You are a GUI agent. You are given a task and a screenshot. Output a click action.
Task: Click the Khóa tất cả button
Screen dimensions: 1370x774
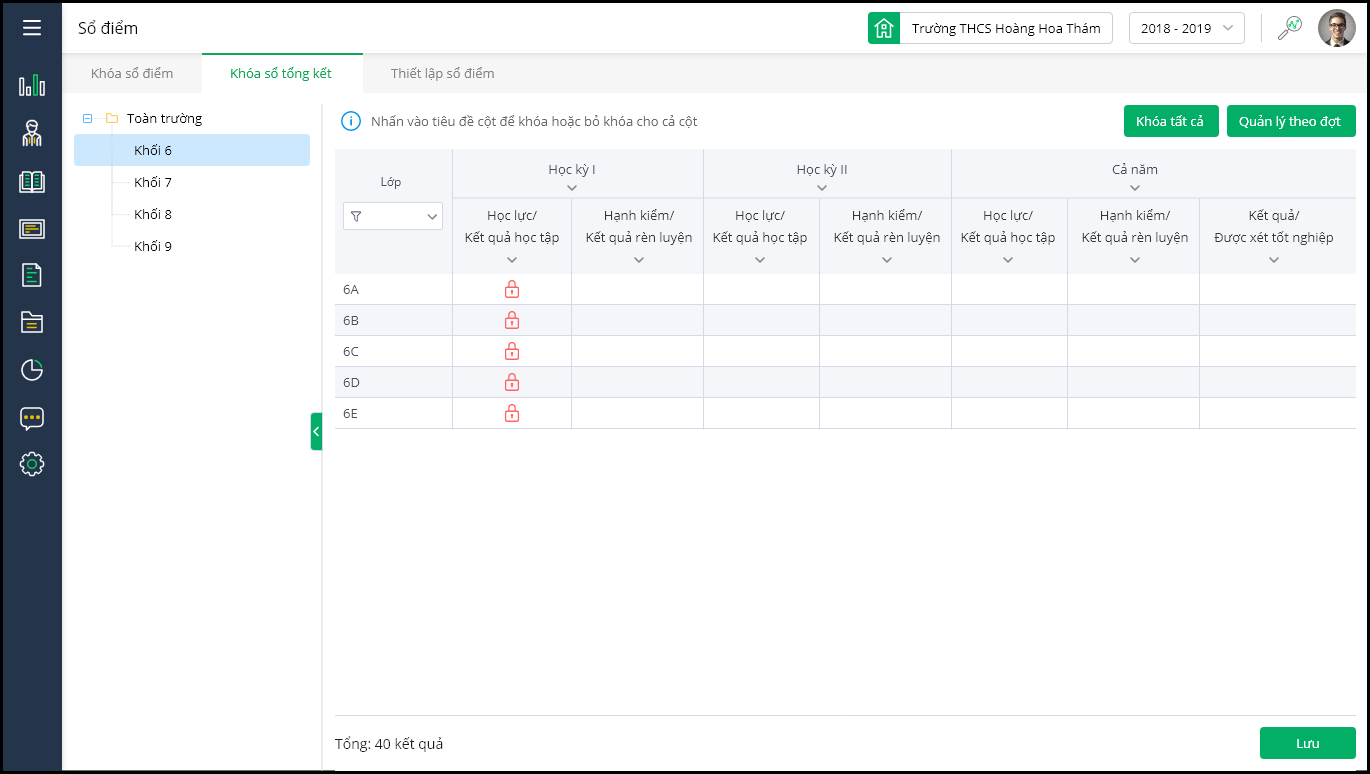pyautogui.click(x=1170, y=121)
